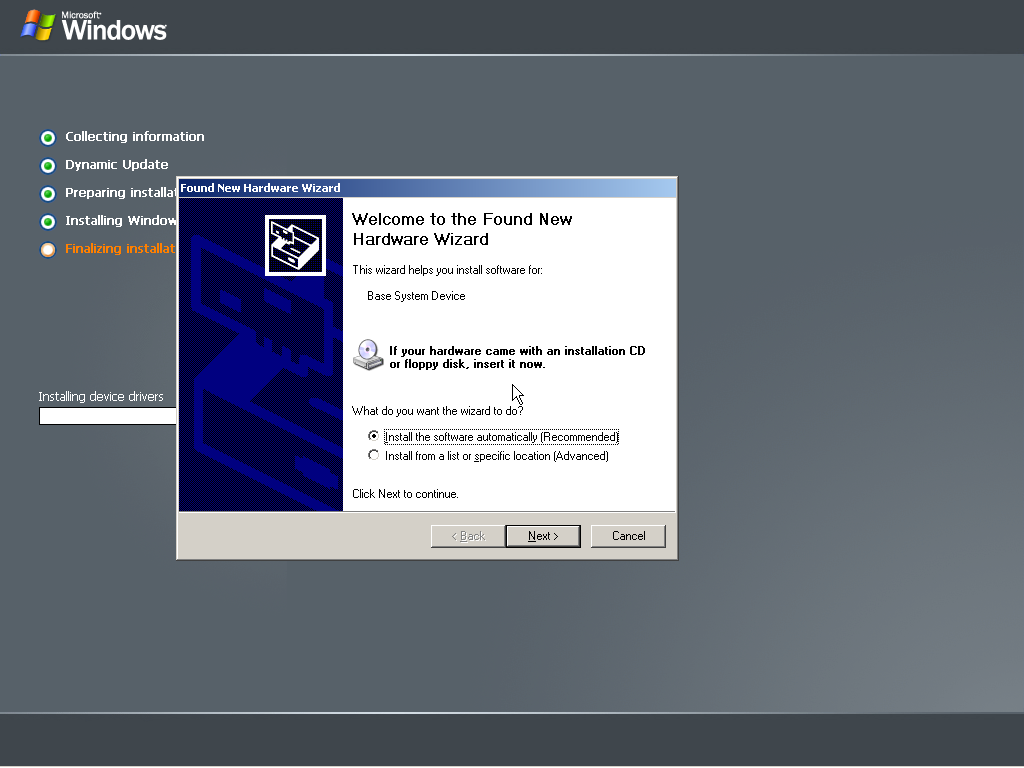Click the hardware card wizard icon
The height and width of the screenshot is (768, 1024).
click(295, 246)
